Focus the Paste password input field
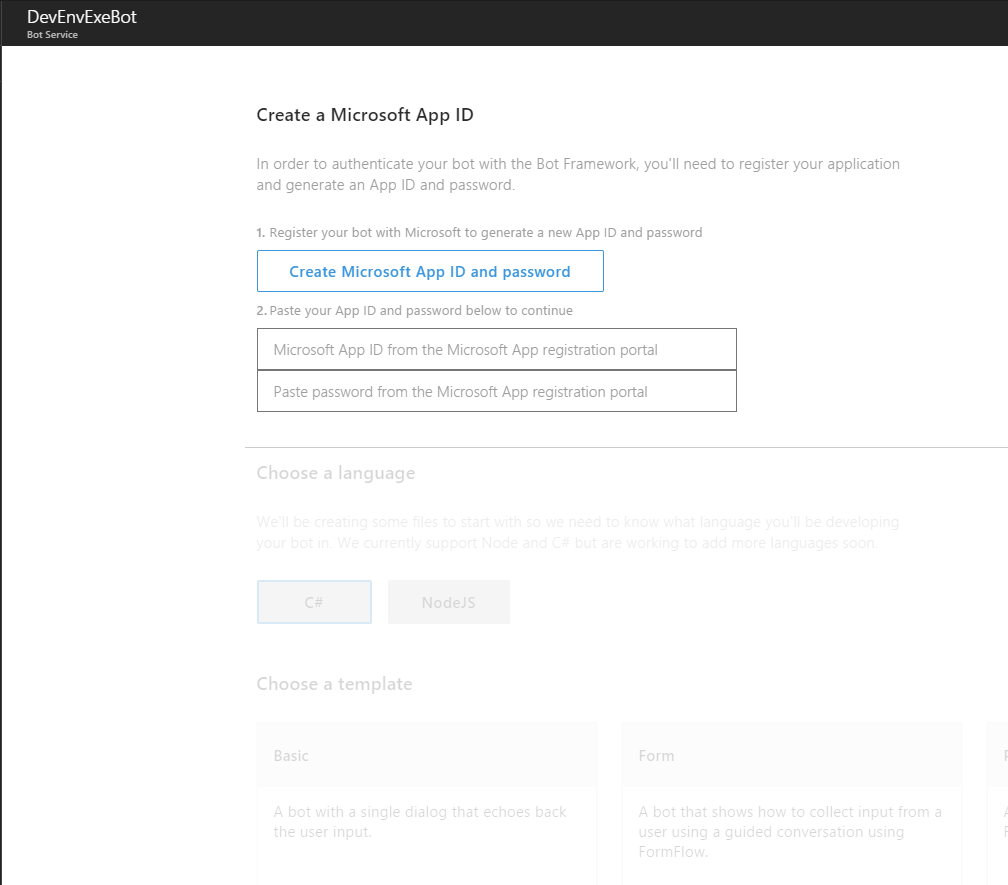The image size is (1008, 885). (497, 391)
